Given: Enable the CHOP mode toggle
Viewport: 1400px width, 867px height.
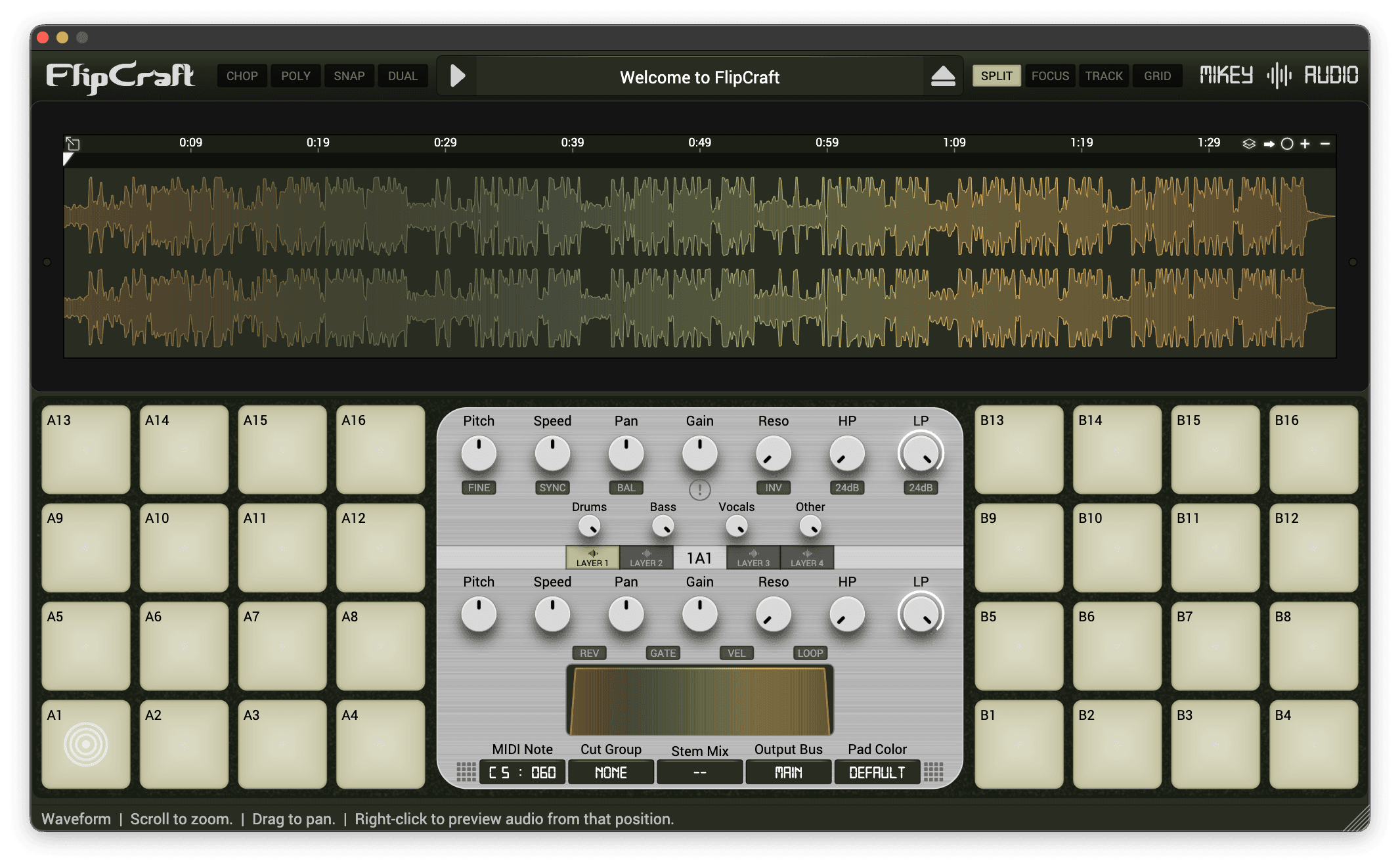Looking at the screenshot, I should tap(242, 76).
